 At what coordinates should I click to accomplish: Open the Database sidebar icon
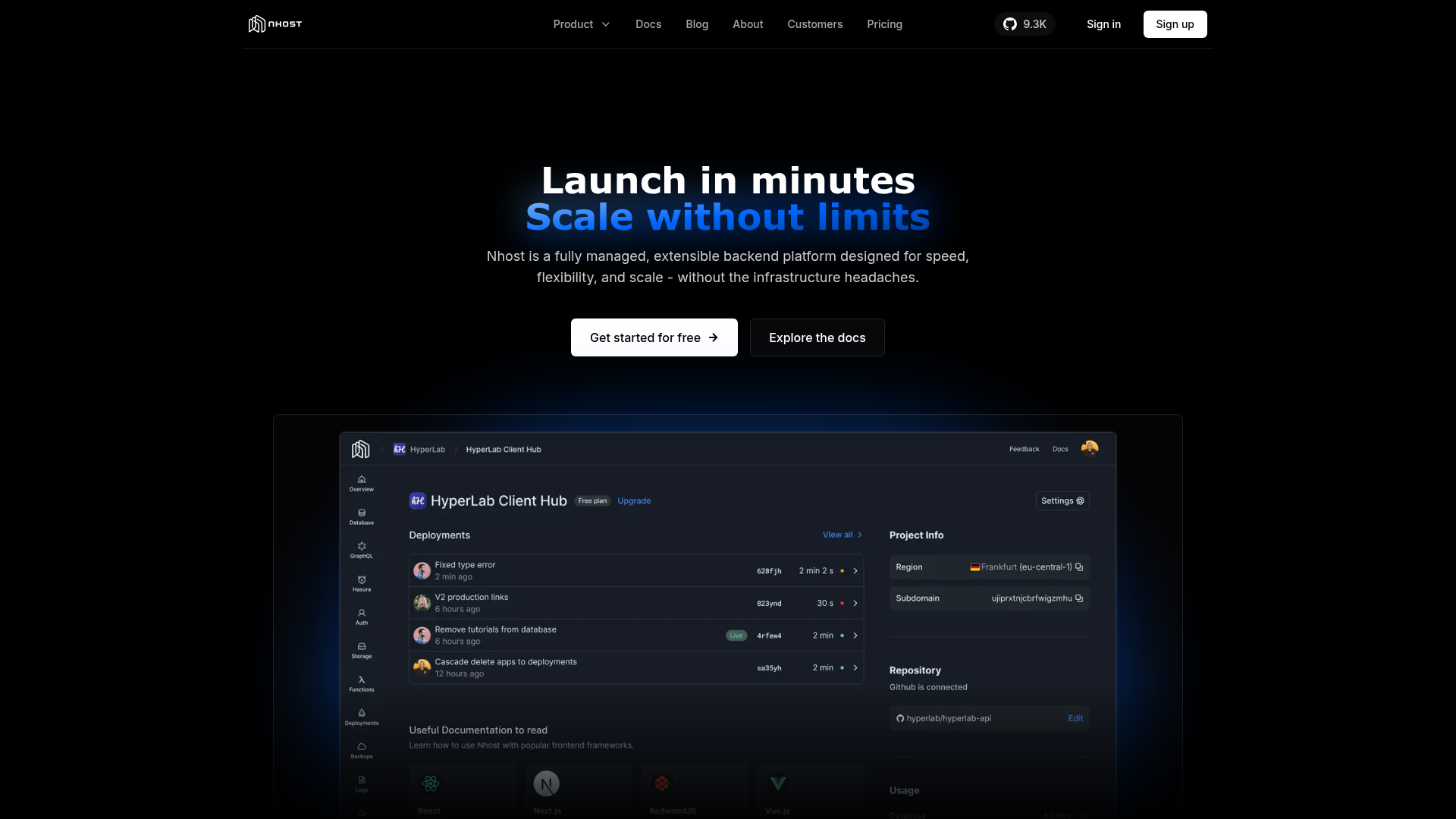coord(362,516)
